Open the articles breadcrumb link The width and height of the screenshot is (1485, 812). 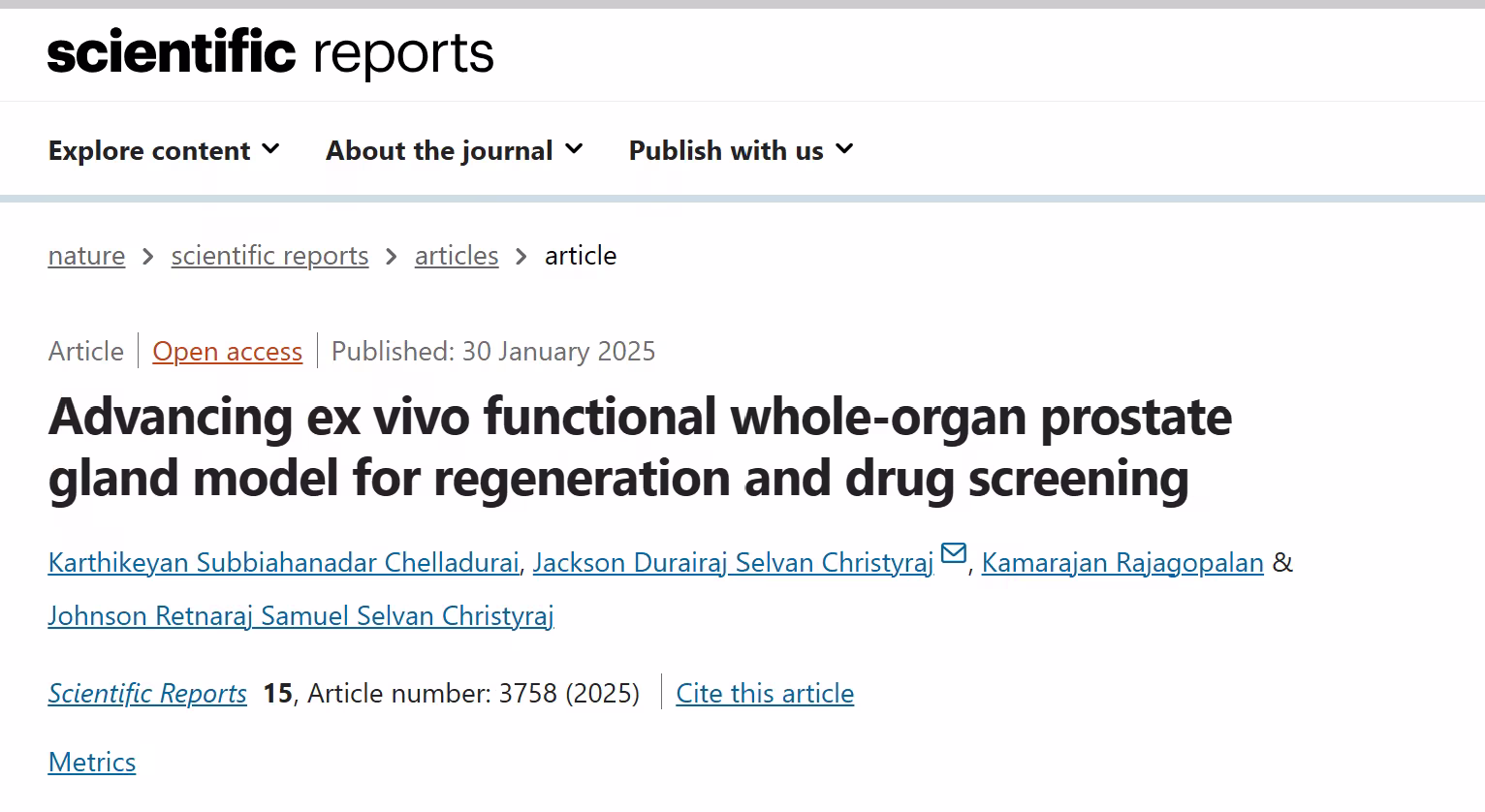tap(457, 256)
